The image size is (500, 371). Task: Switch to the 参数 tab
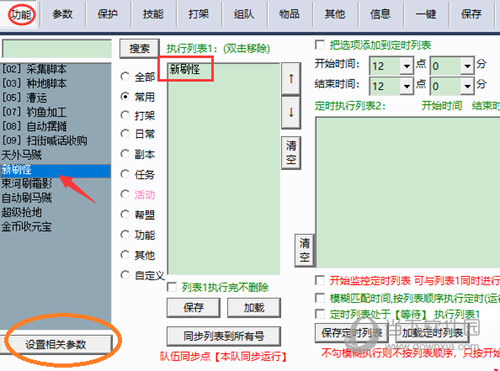[63, 14]
